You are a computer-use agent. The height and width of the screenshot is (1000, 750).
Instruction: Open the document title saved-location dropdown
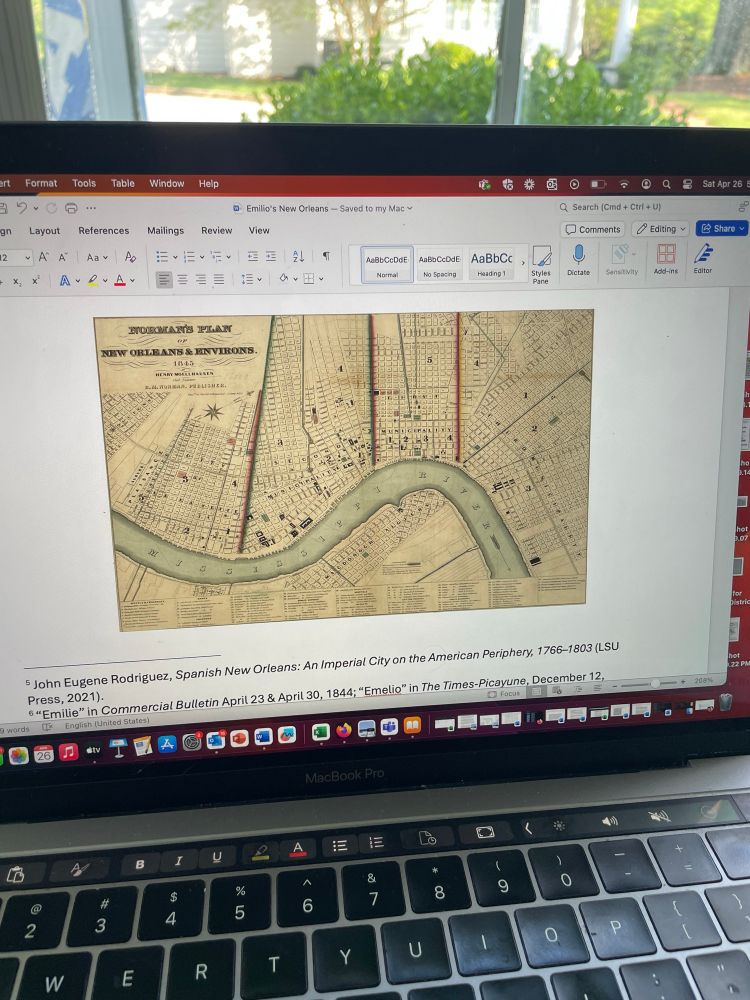(409, 208)
